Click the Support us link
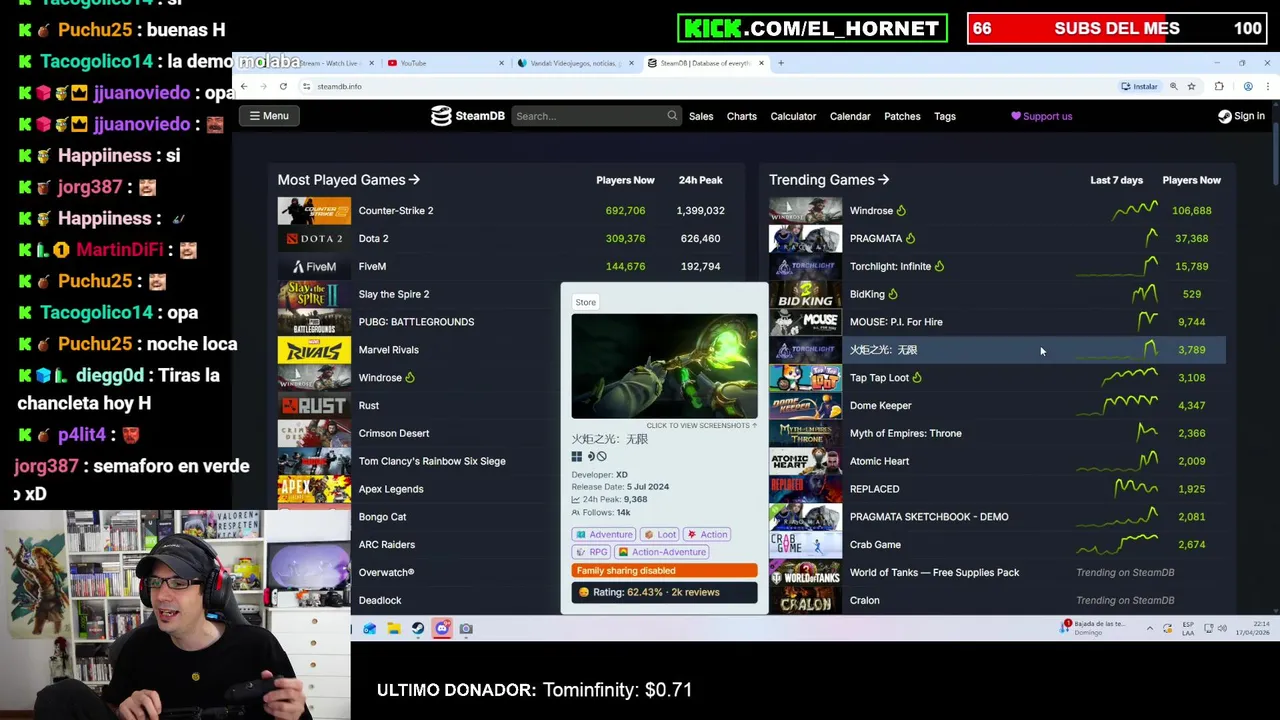 coord(1041,116)
